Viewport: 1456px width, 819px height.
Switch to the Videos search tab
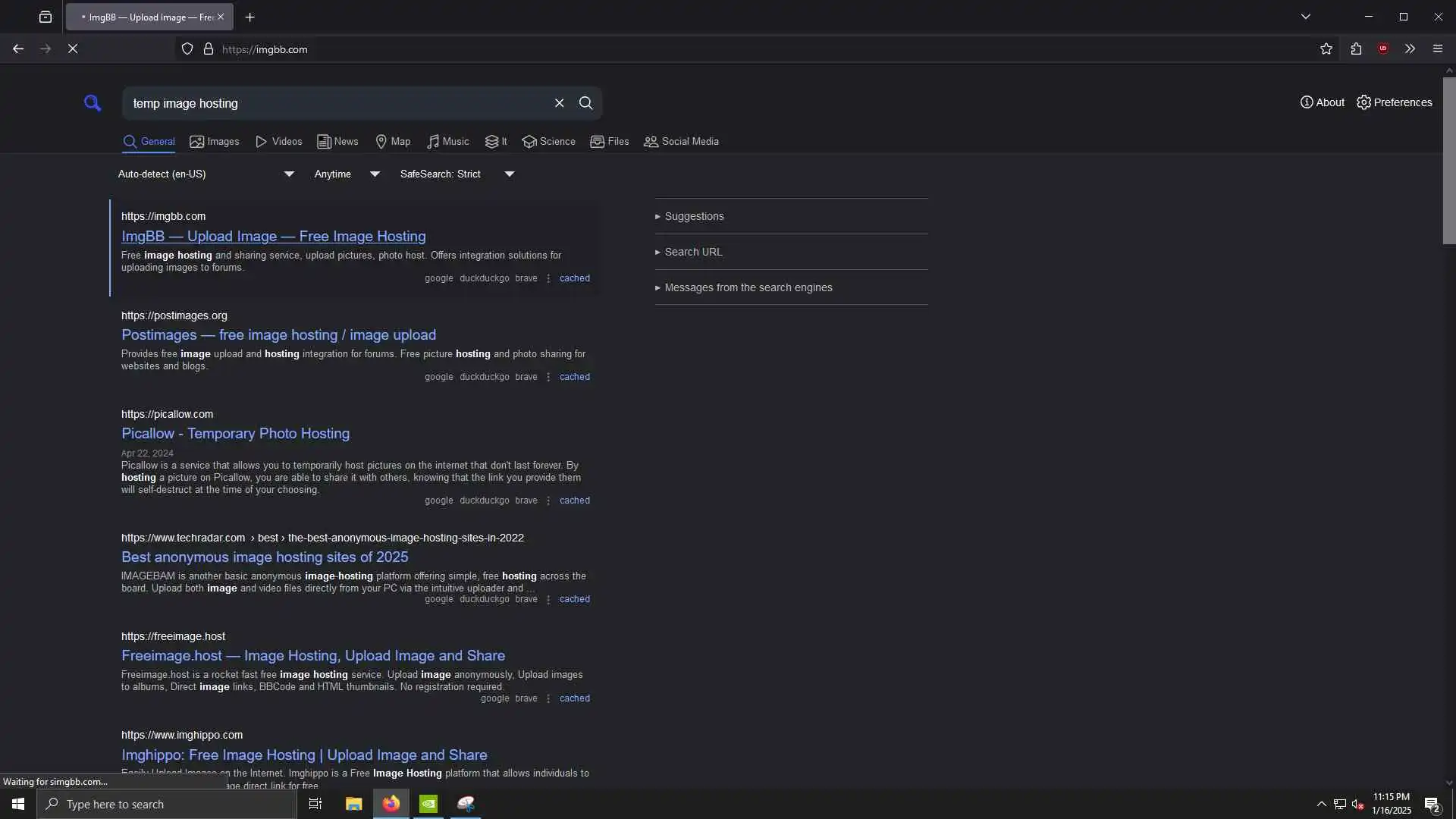(x=279, y=142)
